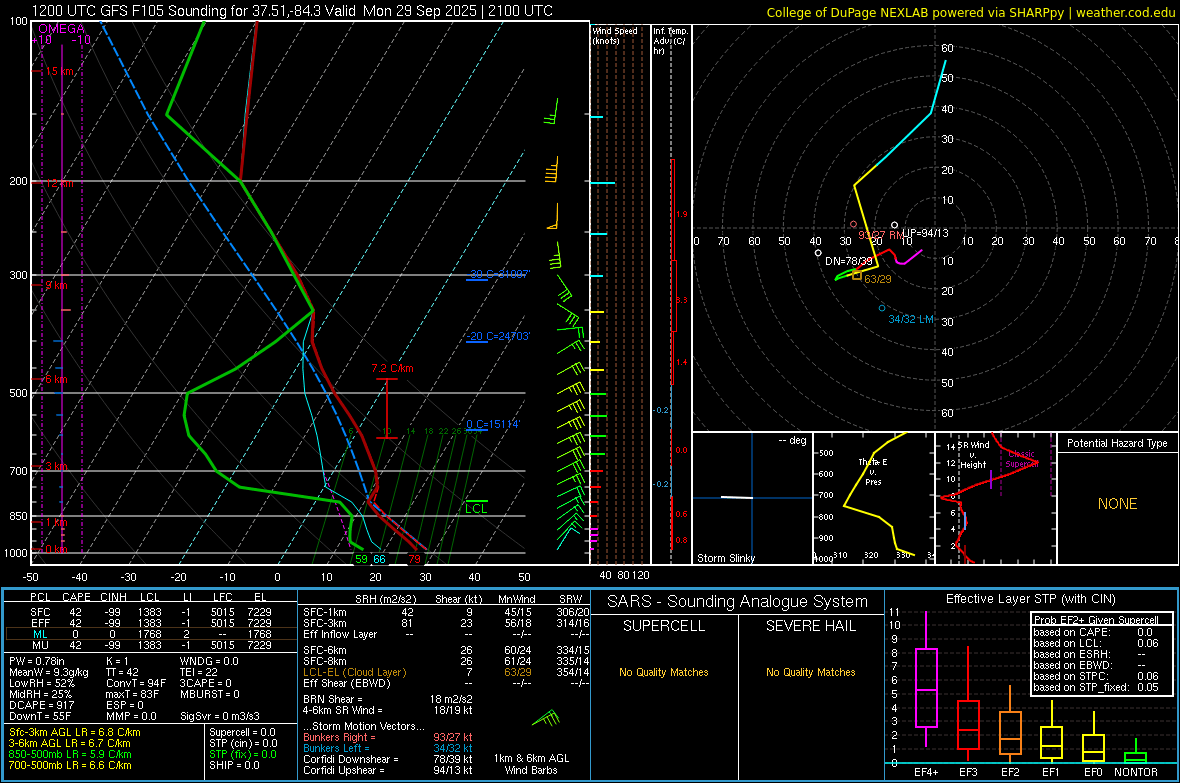Click the NONTOR axis label
Screen dimensions: 1180x783
[x=1136, y=772]
